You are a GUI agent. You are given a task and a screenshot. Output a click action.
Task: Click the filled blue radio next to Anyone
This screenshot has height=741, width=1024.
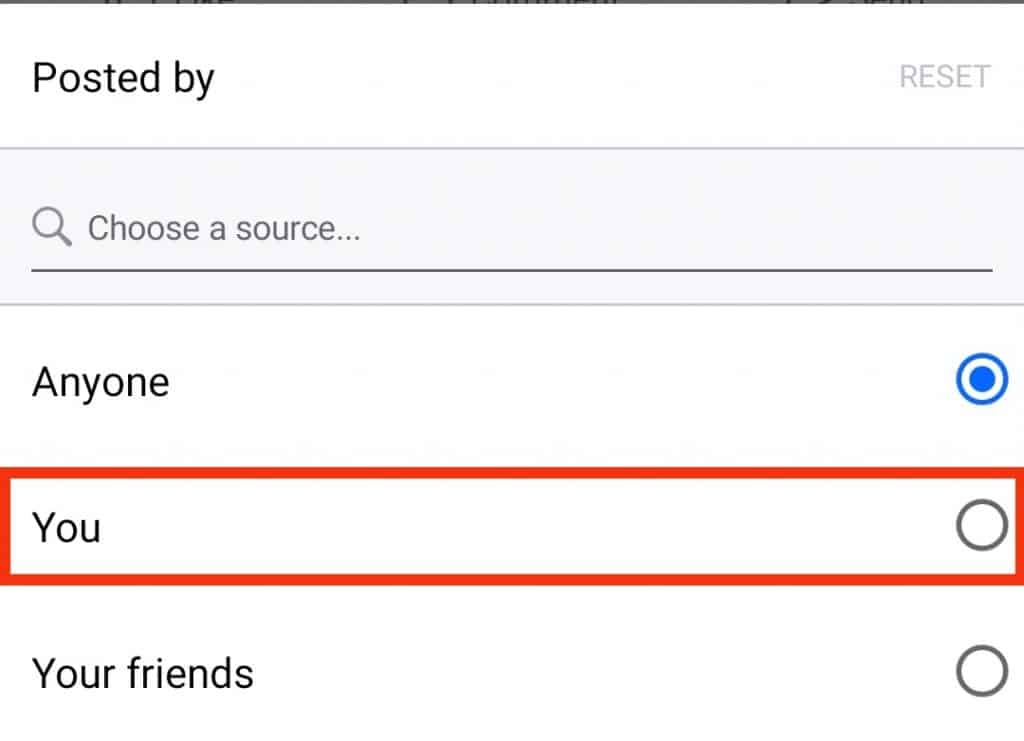pyautogui.click(x=982, y=379)
